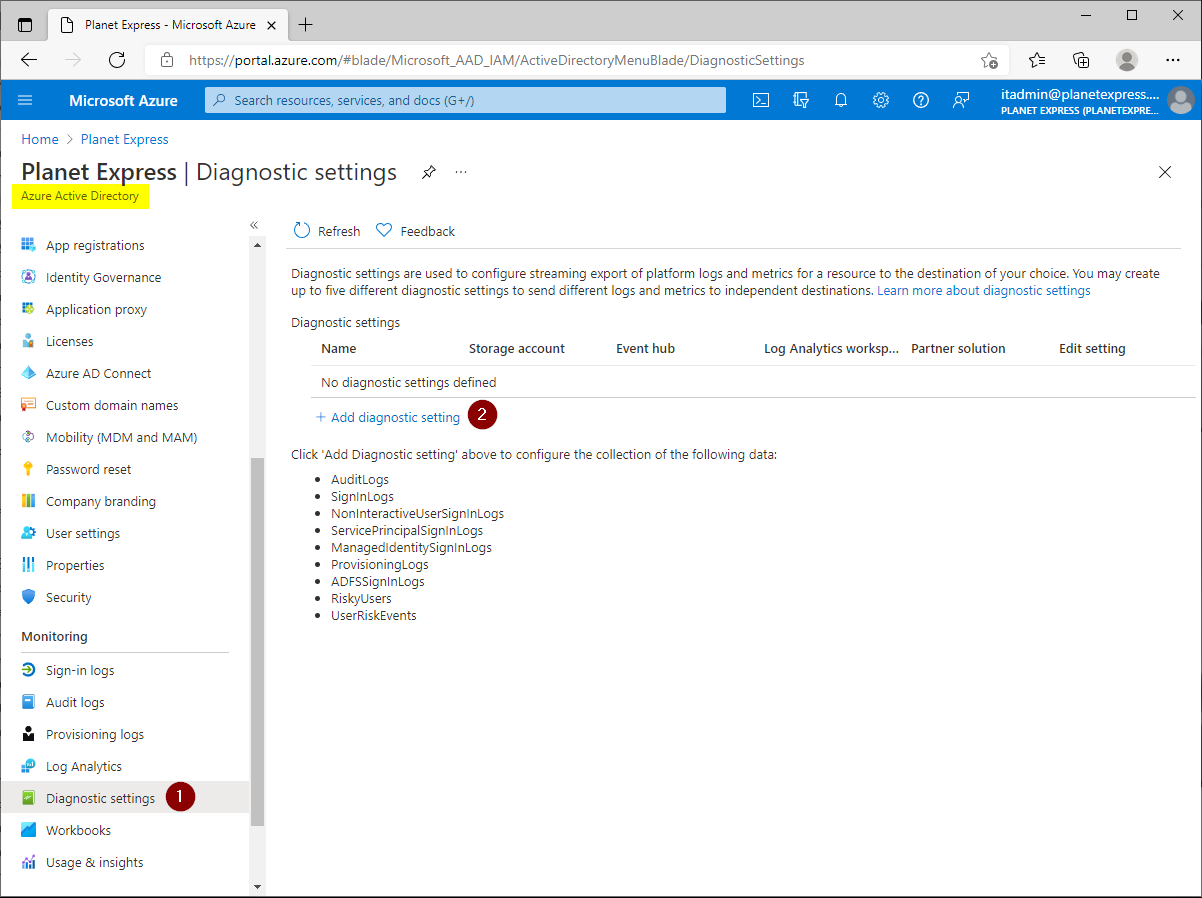Click the help question mark icon
Screen dimensions: 1202x898
(x=921, y=100)
